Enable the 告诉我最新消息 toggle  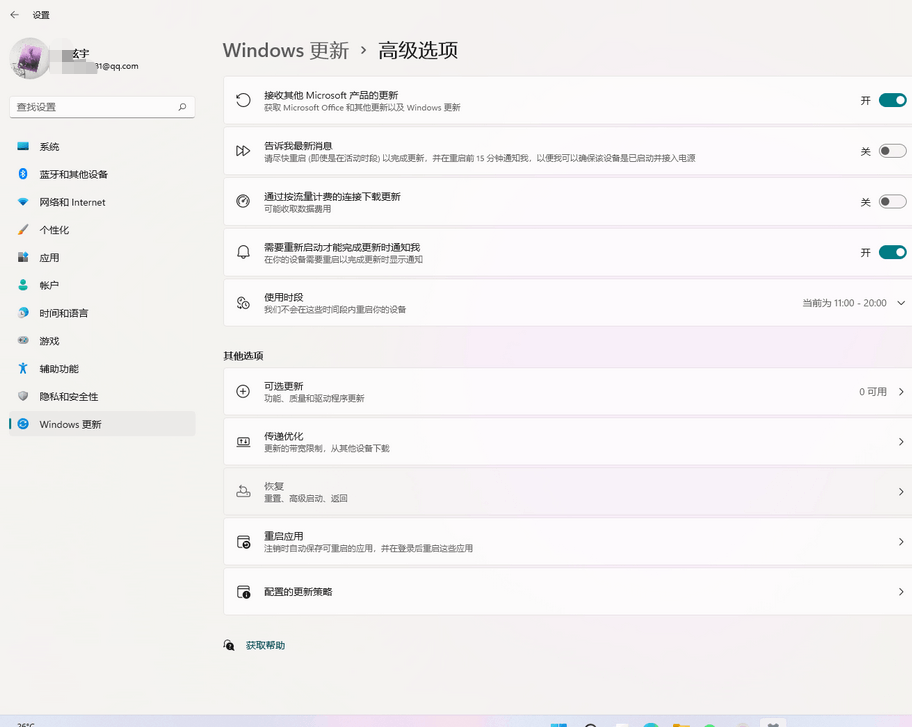coord(892,151)
